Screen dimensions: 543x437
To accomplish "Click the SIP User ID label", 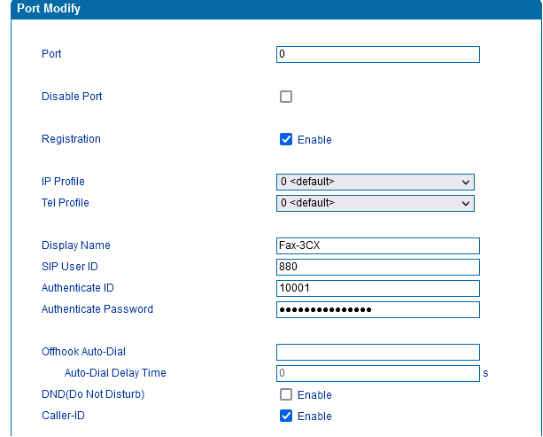I will click(70, 266).
